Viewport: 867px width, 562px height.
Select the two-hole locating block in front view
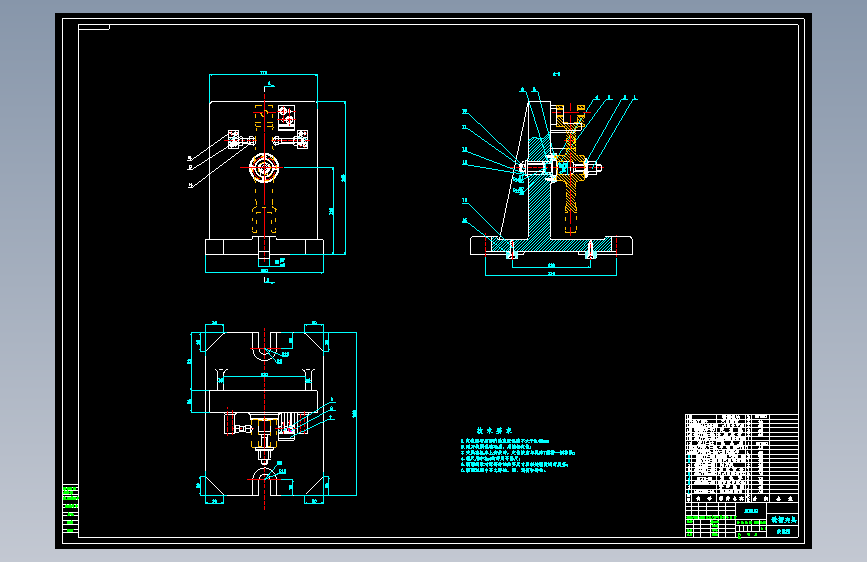[x=286, y=116]
